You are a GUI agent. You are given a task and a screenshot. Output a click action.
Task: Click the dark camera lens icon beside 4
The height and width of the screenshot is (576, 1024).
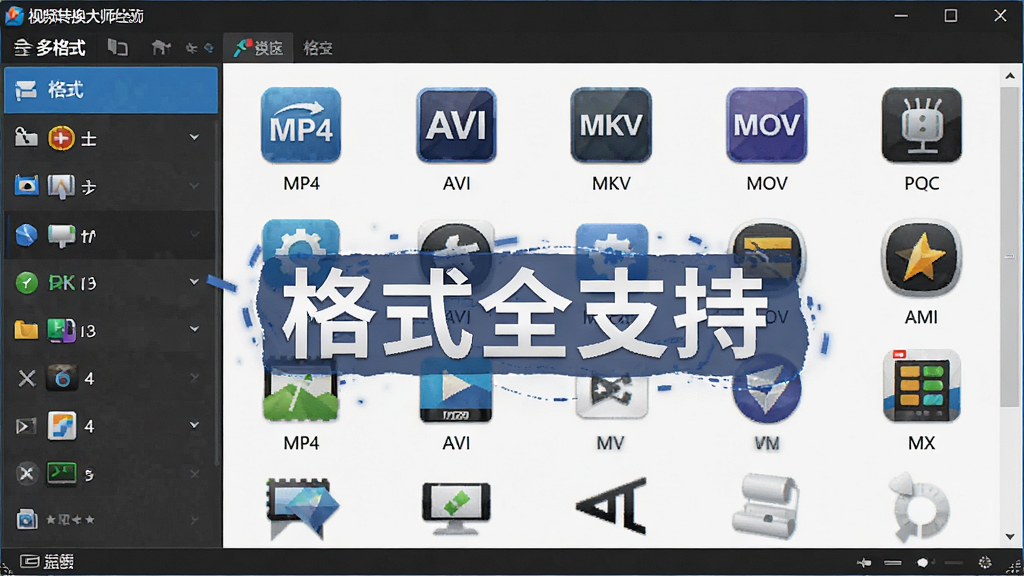[x=61, y=378]
